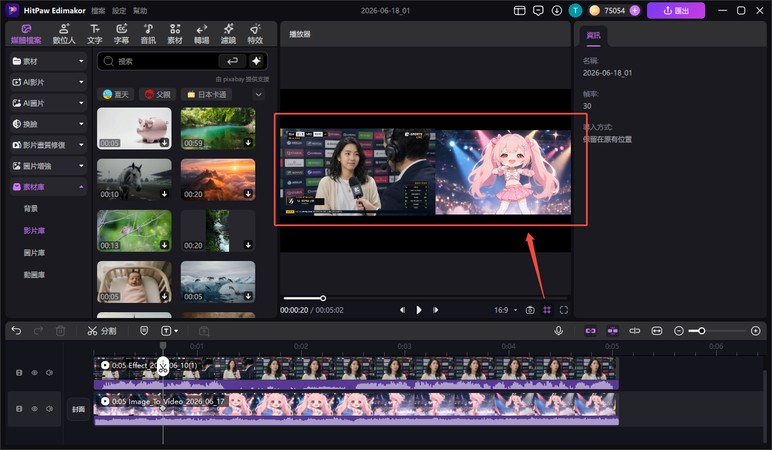Undo the last edit
Viewport: 772px width, 450px height.
coord(16,331)
